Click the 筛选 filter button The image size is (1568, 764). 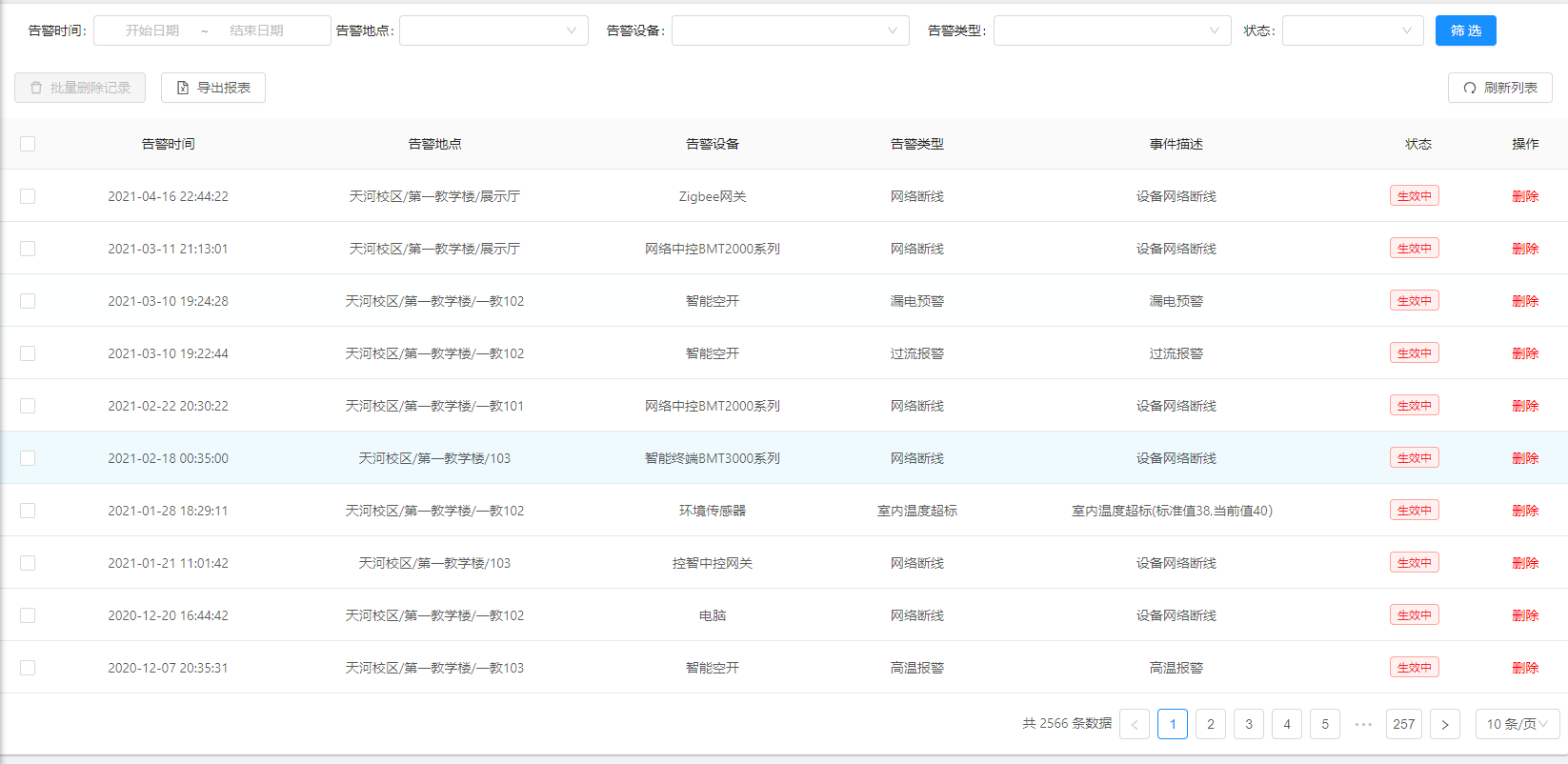point(1465,30)
